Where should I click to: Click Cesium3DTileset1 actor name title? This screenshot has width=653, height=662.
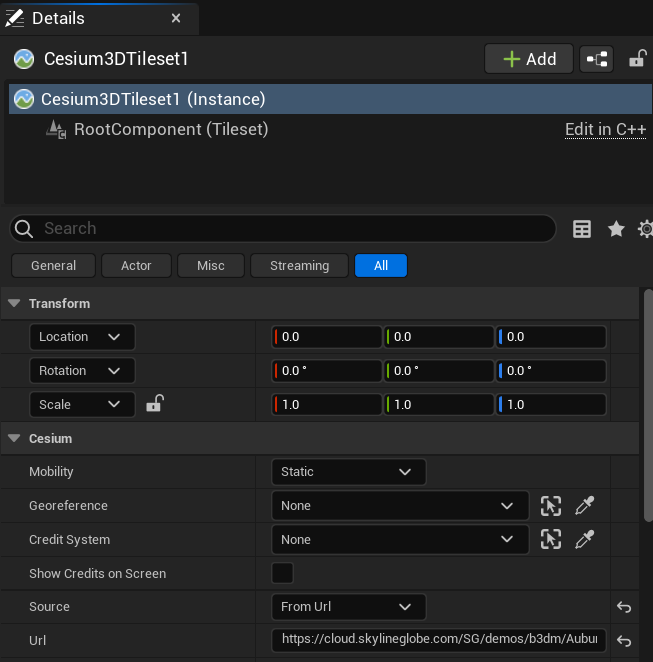[116, 59]
